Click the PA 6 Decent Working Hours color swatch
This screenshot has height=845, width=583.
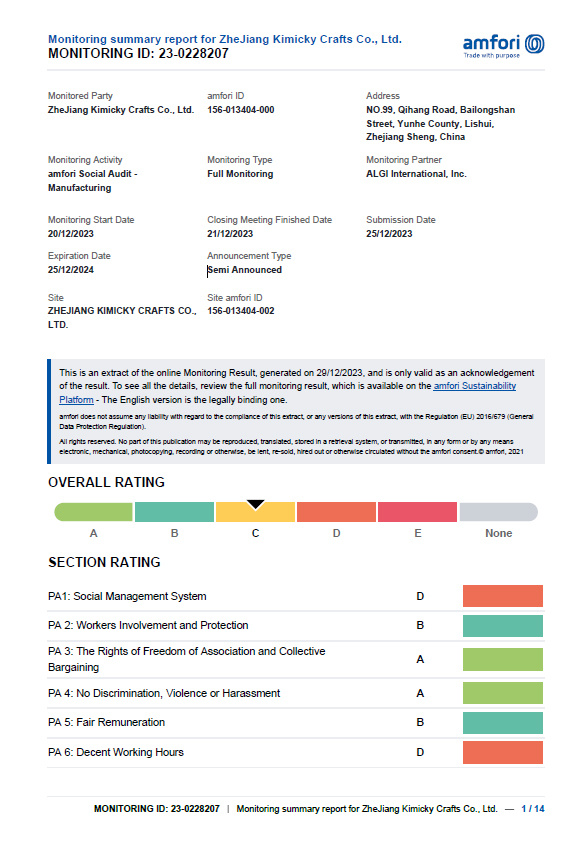coord(503,752)
